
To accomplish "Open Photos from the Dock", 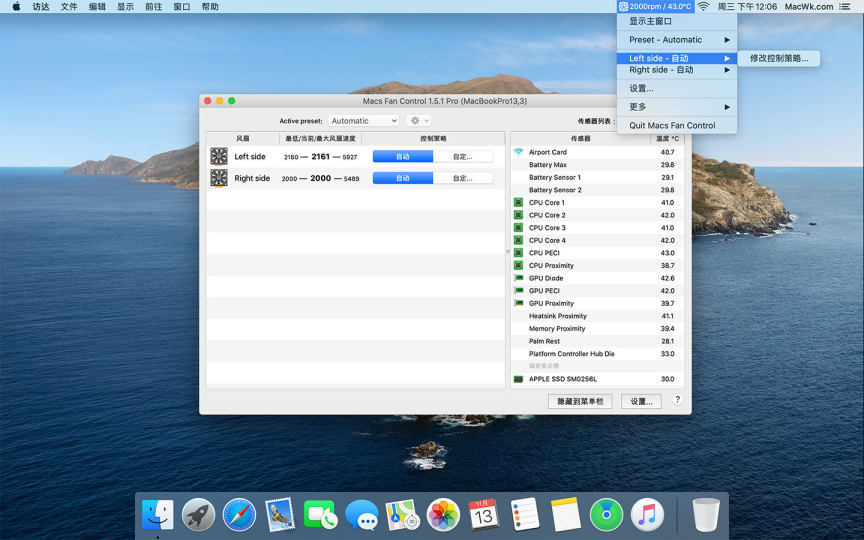I will (443, 514).
